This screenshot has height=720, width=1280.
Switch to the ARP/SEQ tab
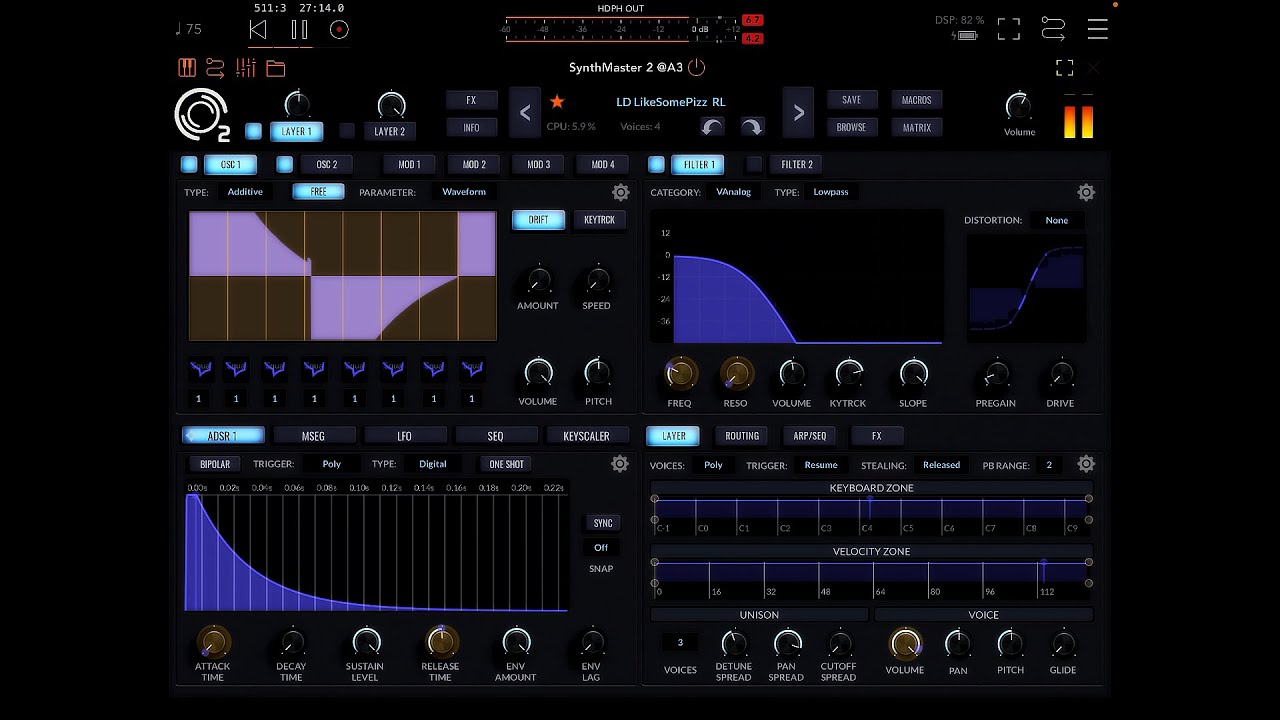pyautogui.click(x=810, y=436)
